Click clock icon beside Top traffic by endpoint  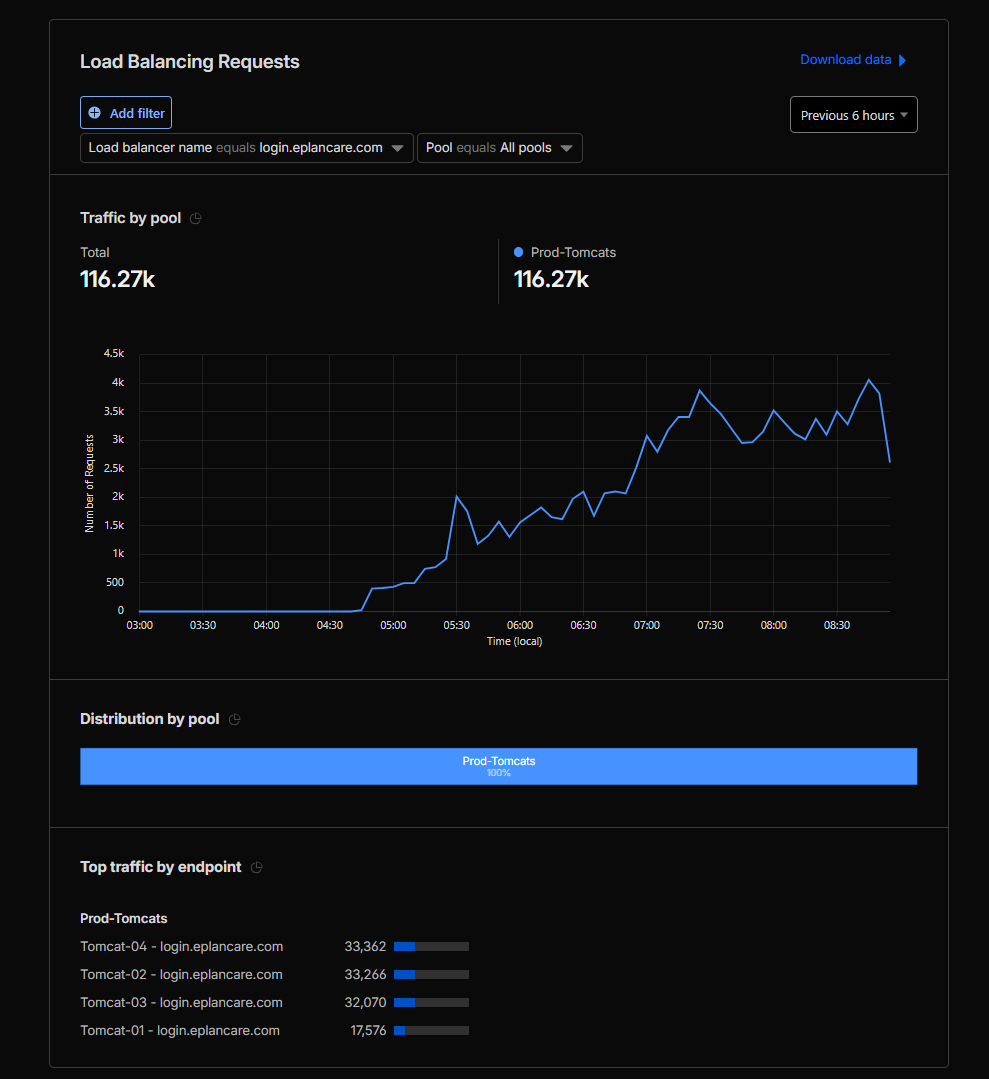pyautogui.click(x=257, y=868)
